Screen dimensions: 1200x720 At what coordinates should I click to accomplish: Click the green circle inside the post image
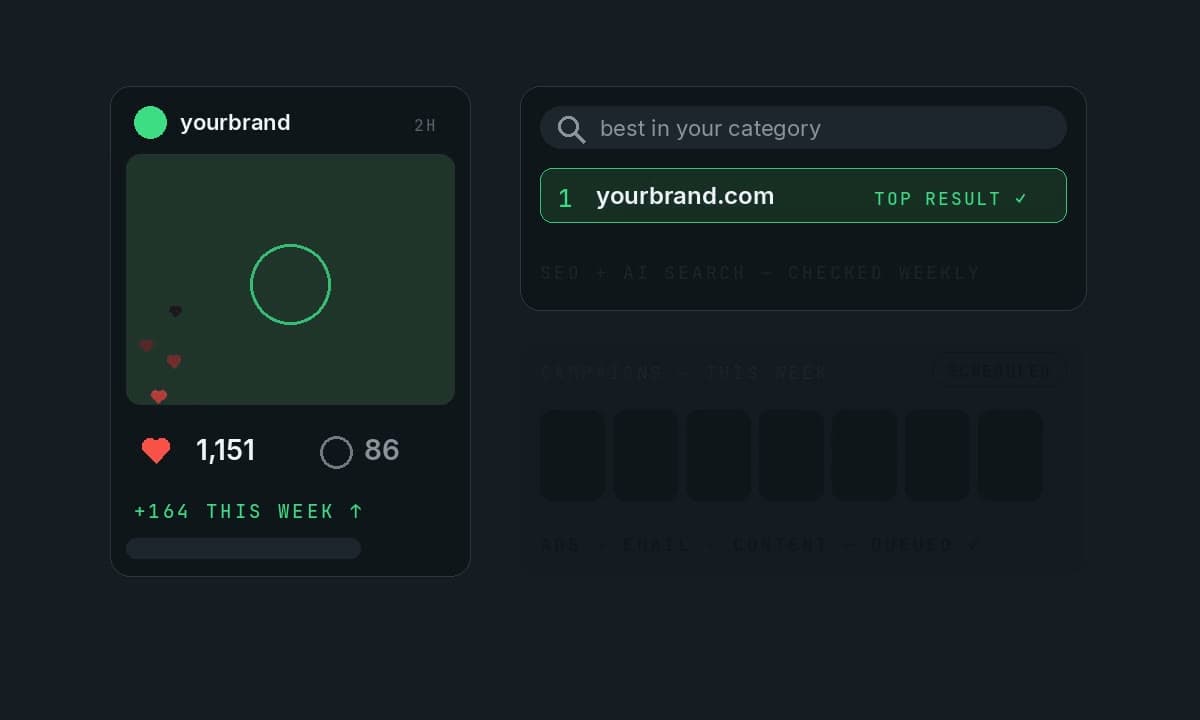coord(290,284)
